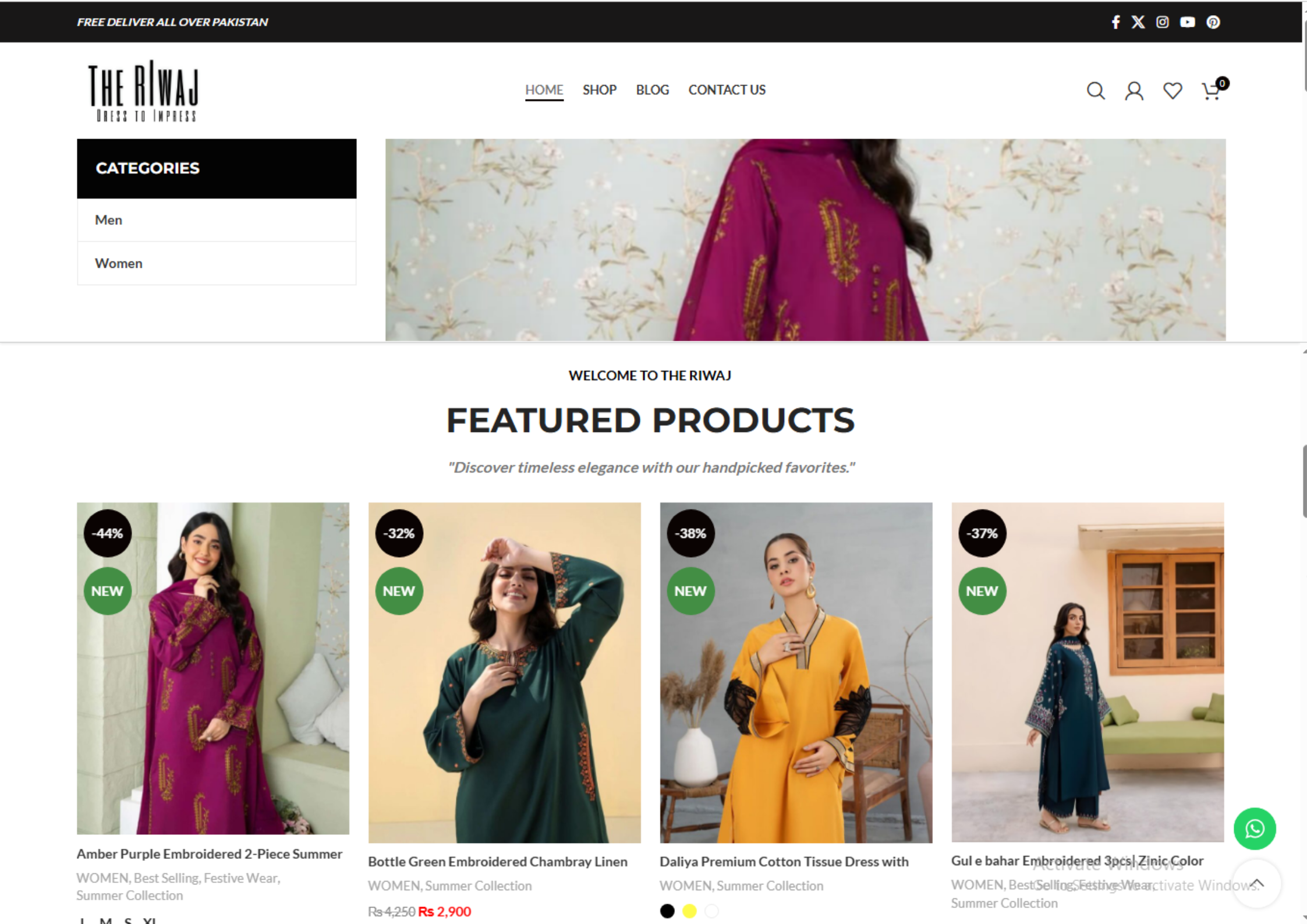This screenshot has height=924, width=1307.
Task: Open the Instagram social icon
Action: 1162,22
